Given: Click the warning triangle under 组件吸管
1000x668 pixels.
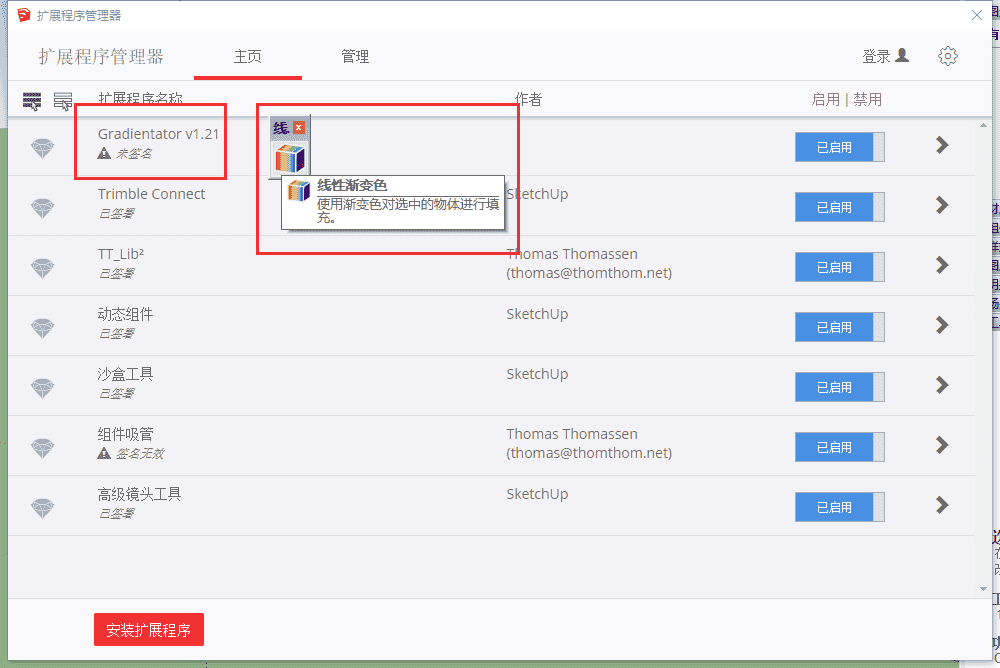Looking at the screenshot, I should tap(104, 453).
